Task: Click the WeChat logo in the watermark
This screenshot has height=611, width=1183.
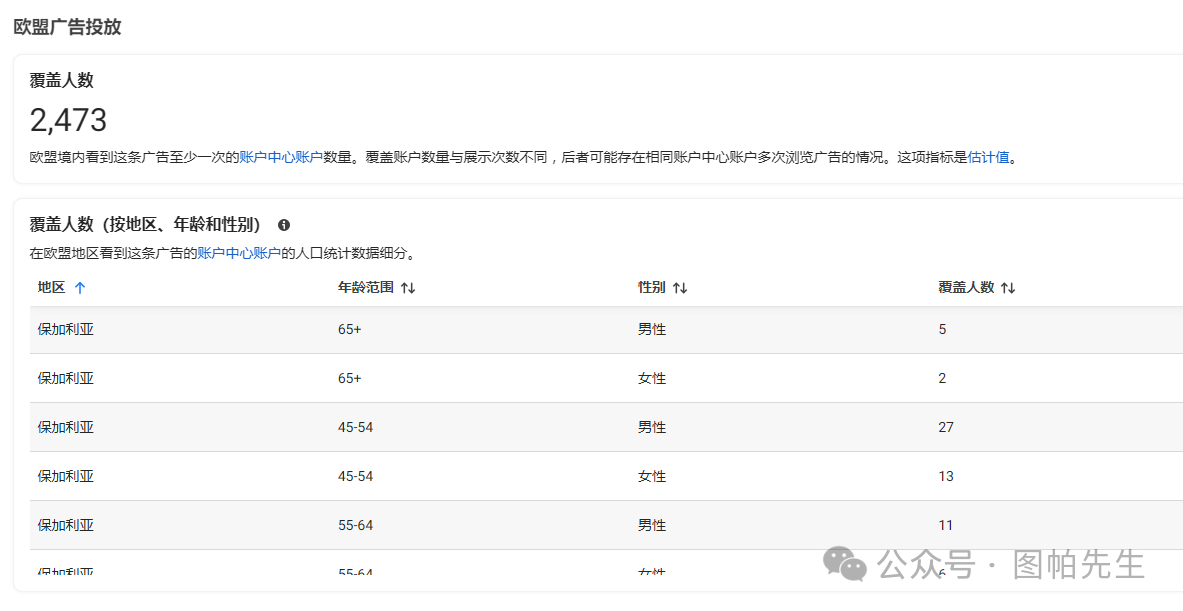Action: tap(845, 564)
